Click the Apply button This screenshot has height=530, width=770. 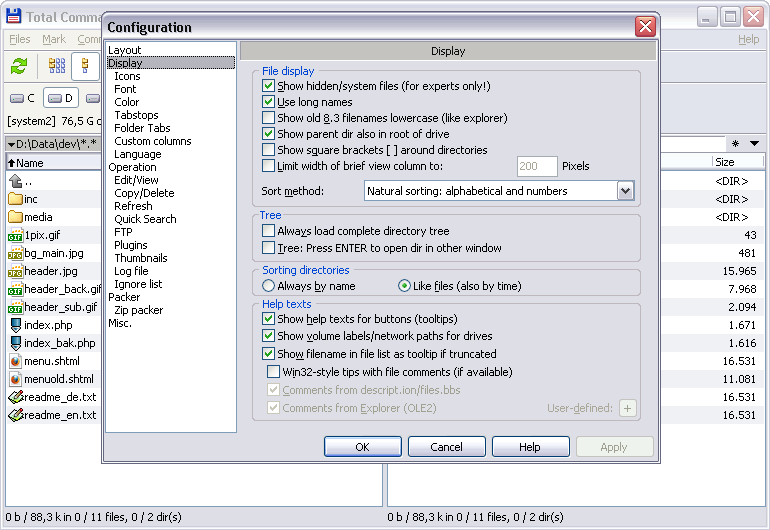tap(614, 447)
